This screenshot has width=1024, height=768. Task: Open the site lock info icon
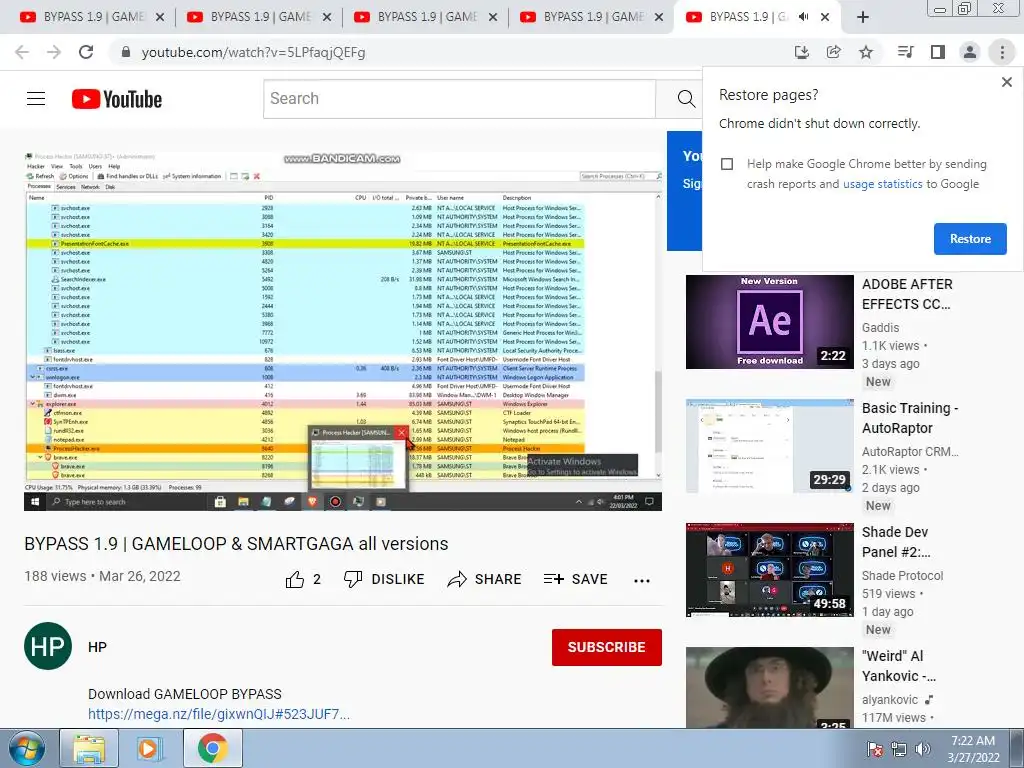(126, 52)
